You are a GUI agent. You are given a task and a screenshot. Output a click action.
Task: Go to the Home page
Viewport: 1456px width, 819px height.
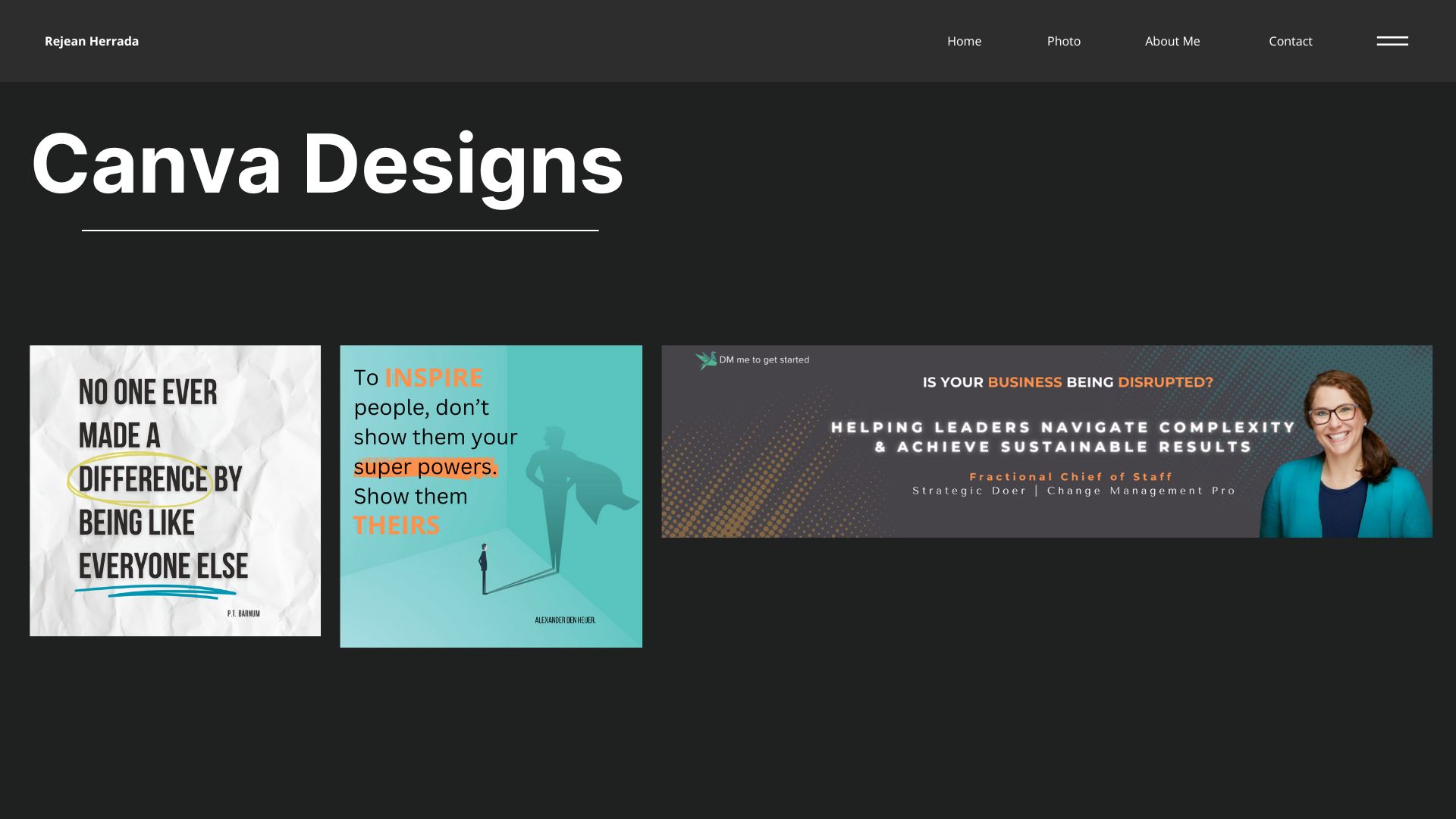pyautogui.click(x=964, y=41)
